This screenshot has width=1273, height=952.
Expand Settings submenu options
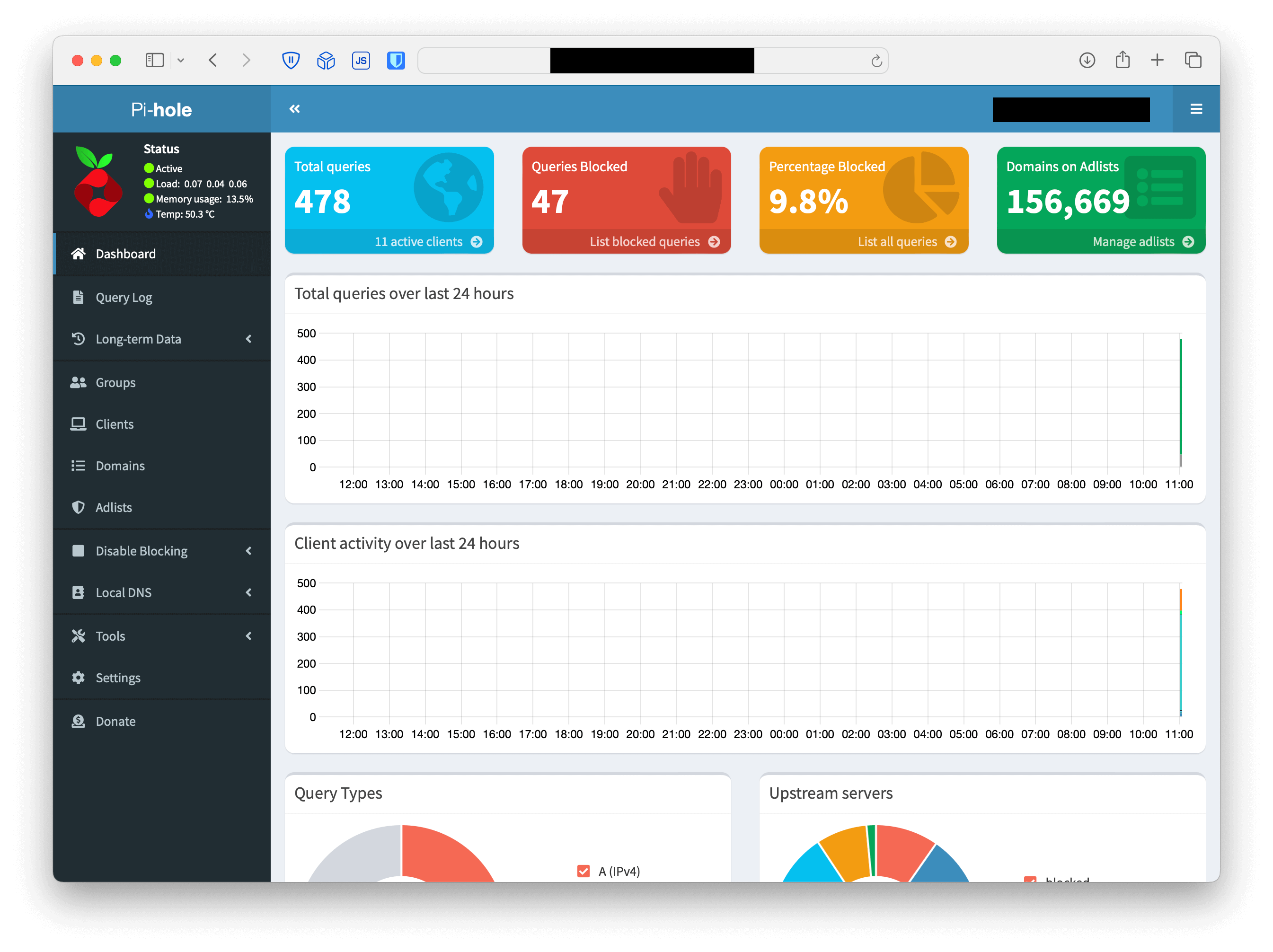pos(118,678)
